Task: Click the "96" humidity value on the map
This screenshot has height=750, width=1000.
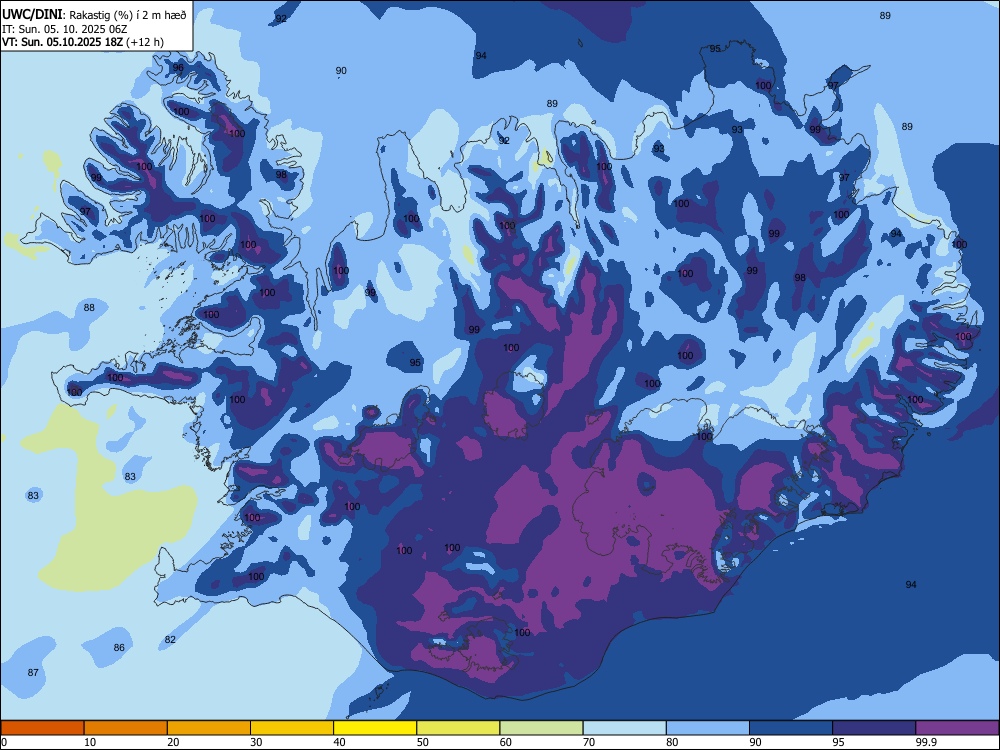Action: pyautogui.click(x=178, y=68)
